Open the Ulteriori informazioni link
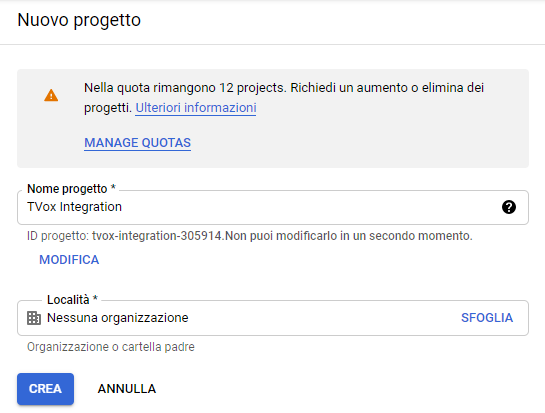Screen dimensions: 545x413 [196, 108]
